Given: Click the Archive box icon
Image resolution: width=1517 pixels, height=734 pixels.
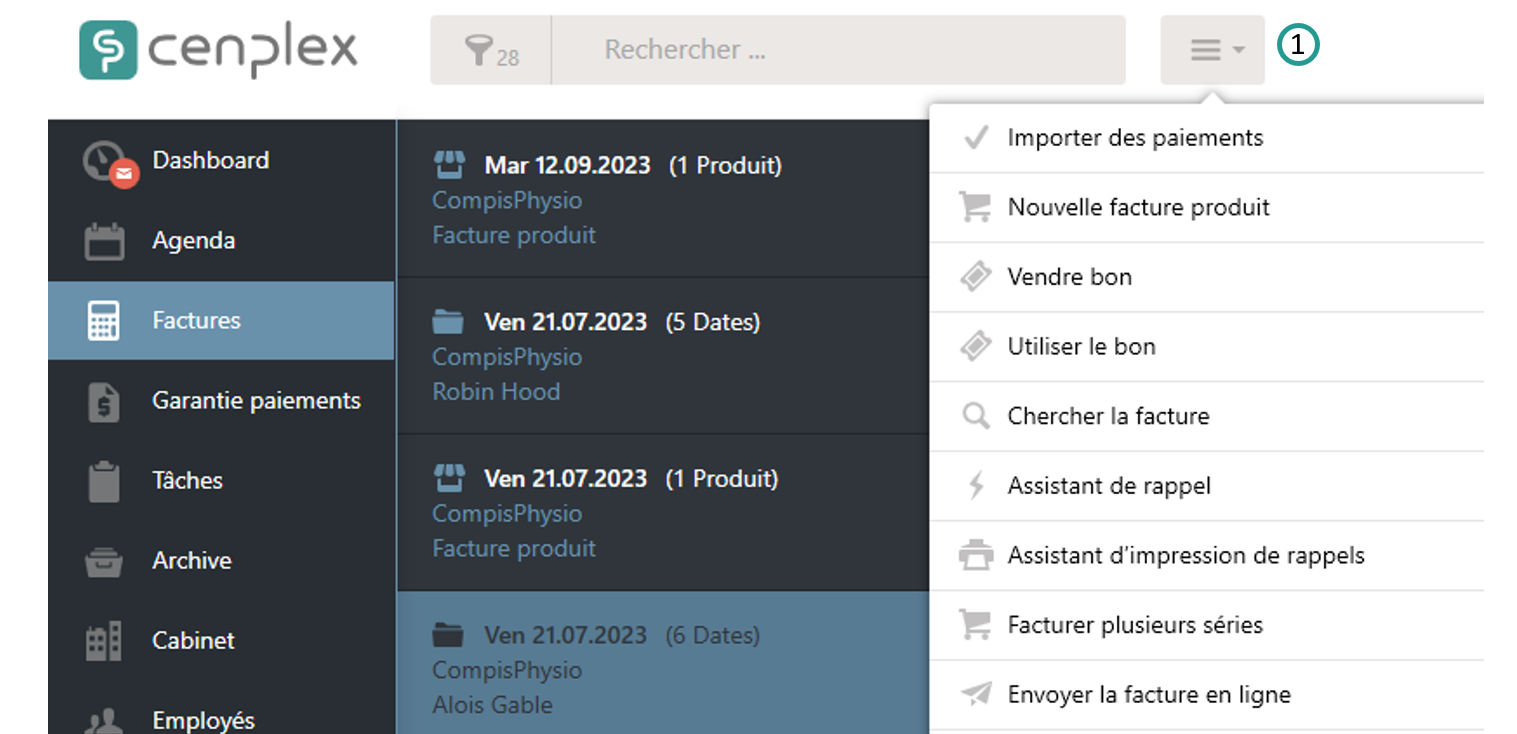Looking at the screenshot, I should click(104, 562).
